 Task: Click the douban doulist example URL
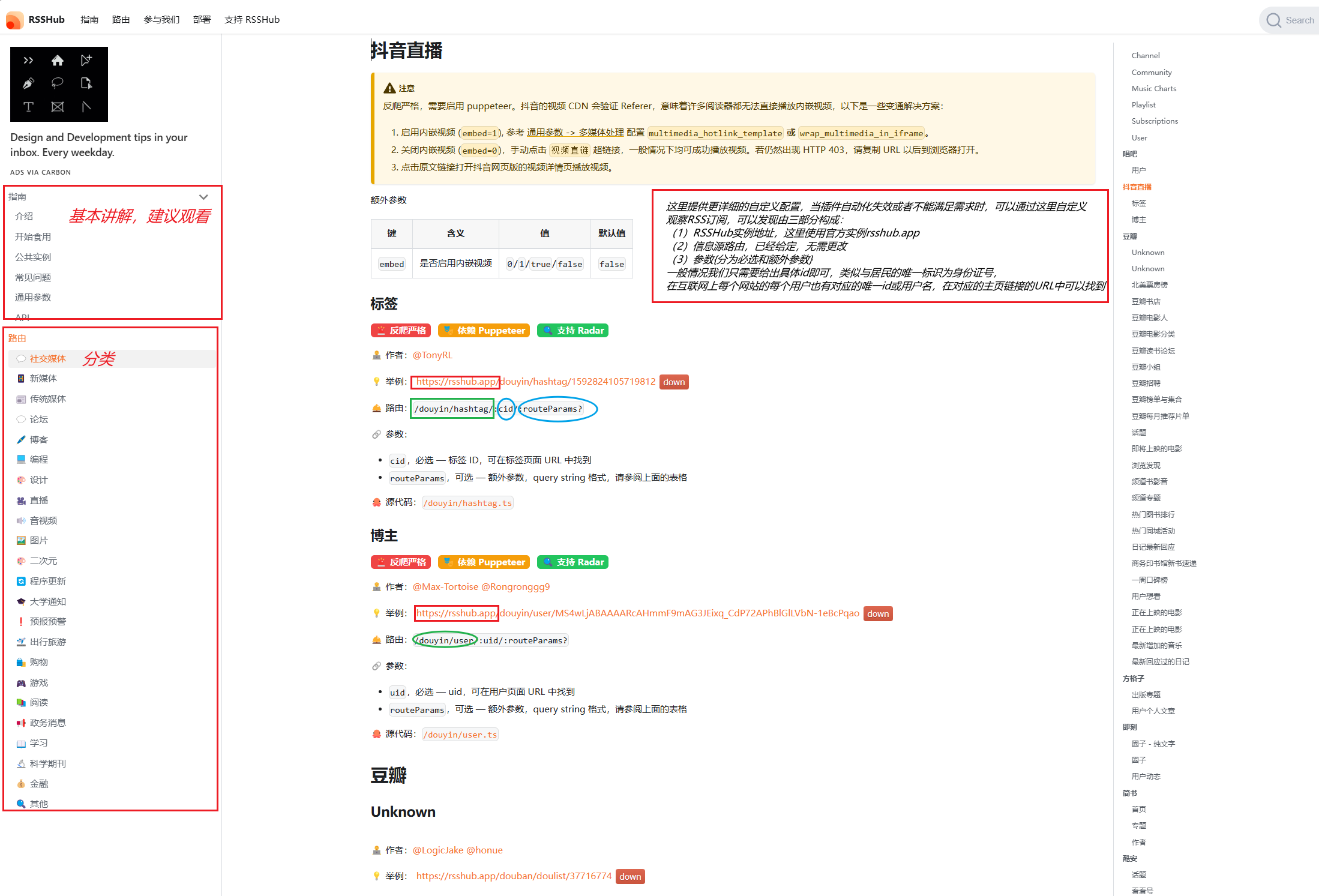pos(514,876)
